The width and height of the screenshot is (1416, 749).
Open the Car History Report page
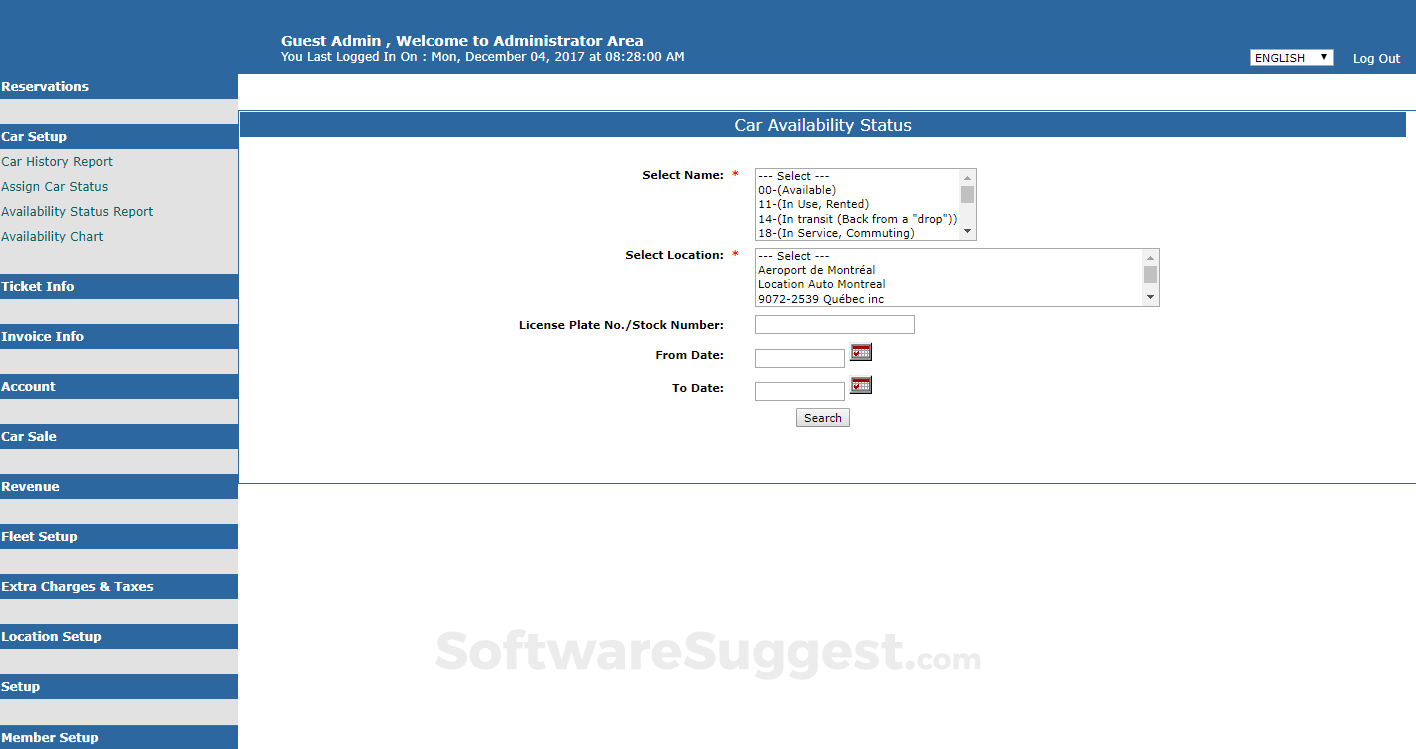57,161
